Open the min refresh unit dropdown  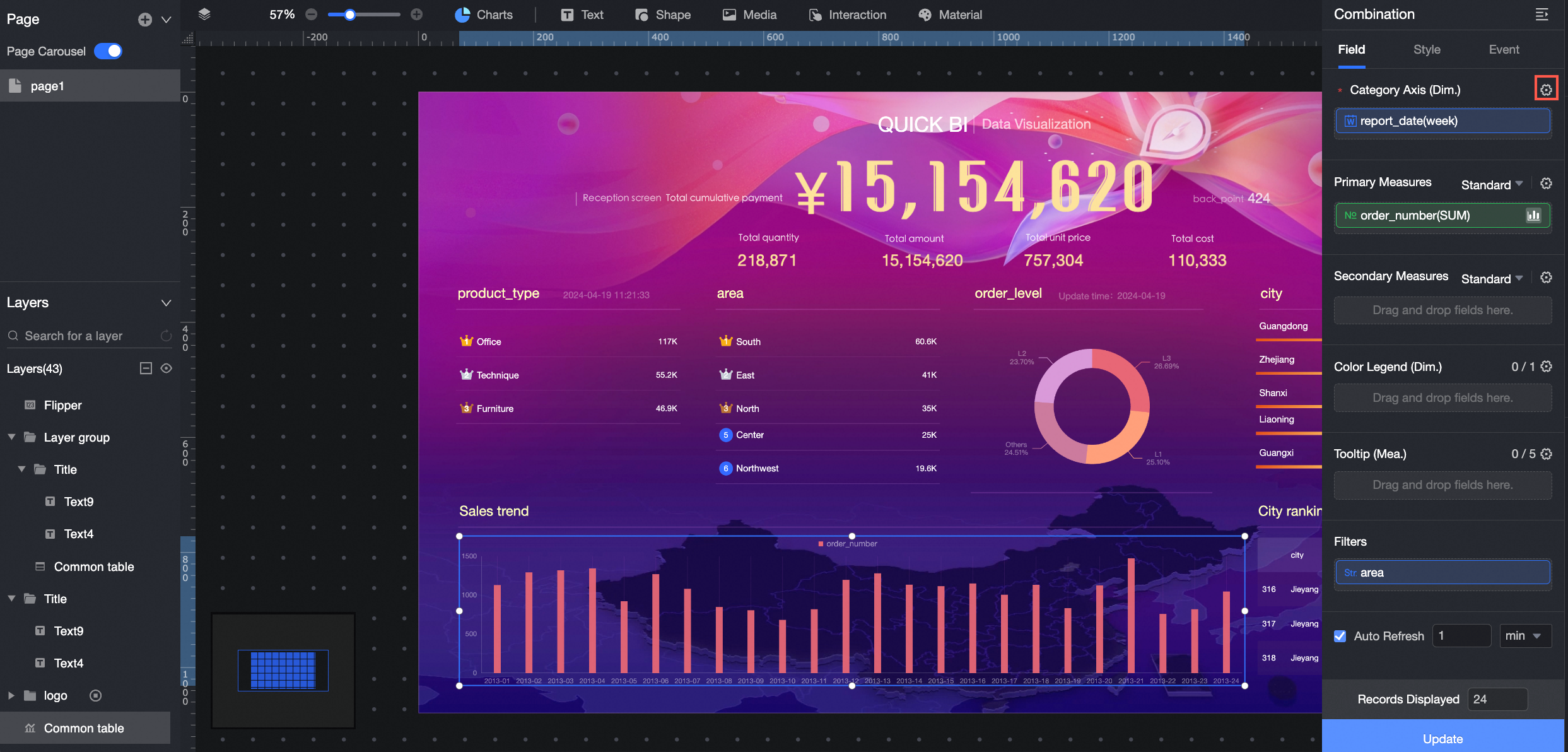[x=1524, y=636]
